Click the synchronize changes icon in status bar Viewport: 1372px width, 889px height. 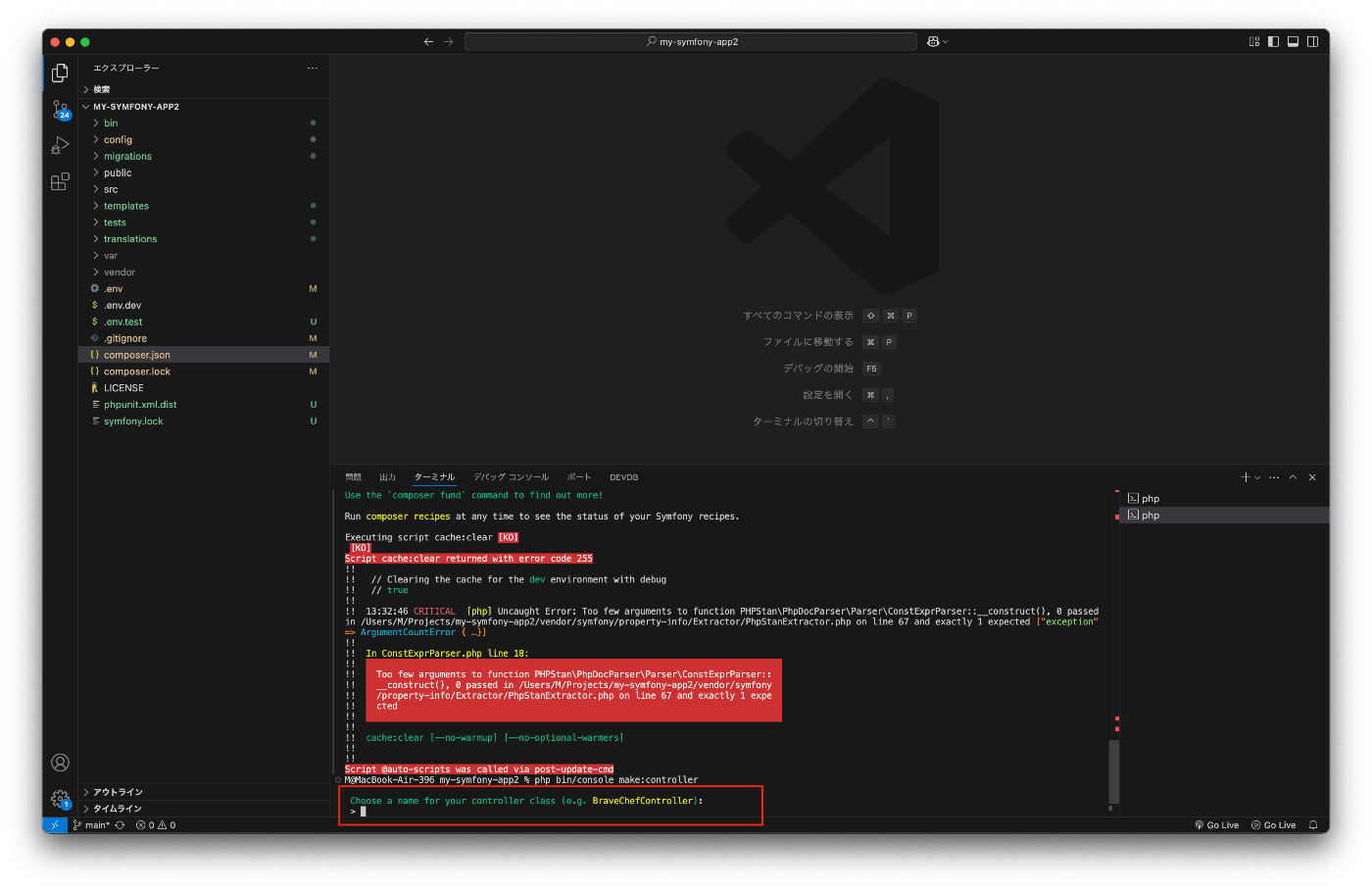[120, 825]
